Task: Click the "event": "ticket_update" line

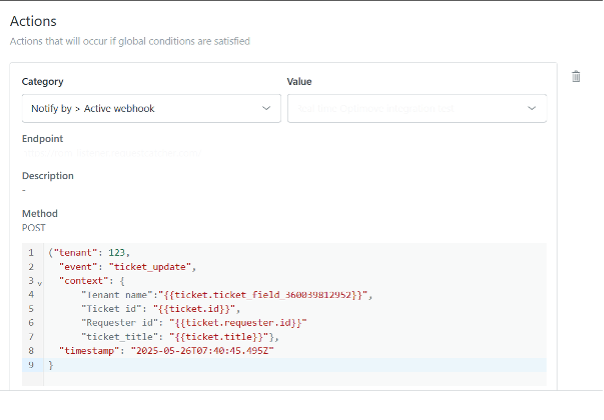Action: (x=128, y=267)
